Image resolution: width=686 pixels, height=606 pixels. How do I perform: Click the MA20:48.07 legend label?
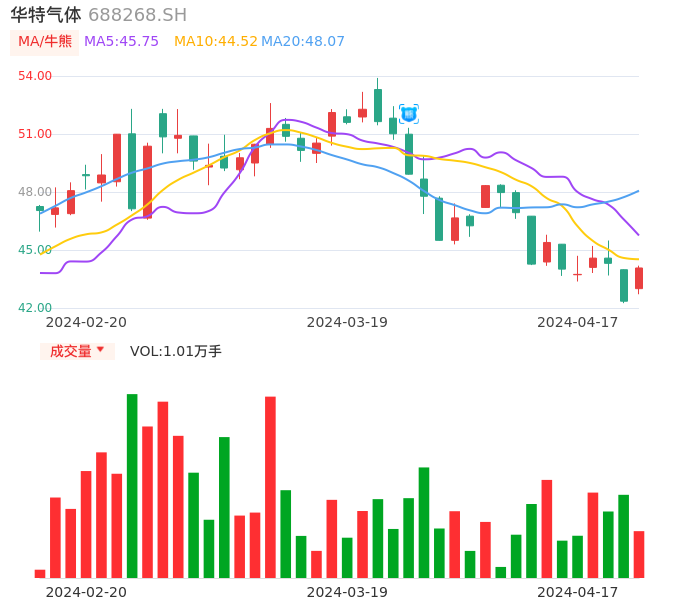click(303, 42)
